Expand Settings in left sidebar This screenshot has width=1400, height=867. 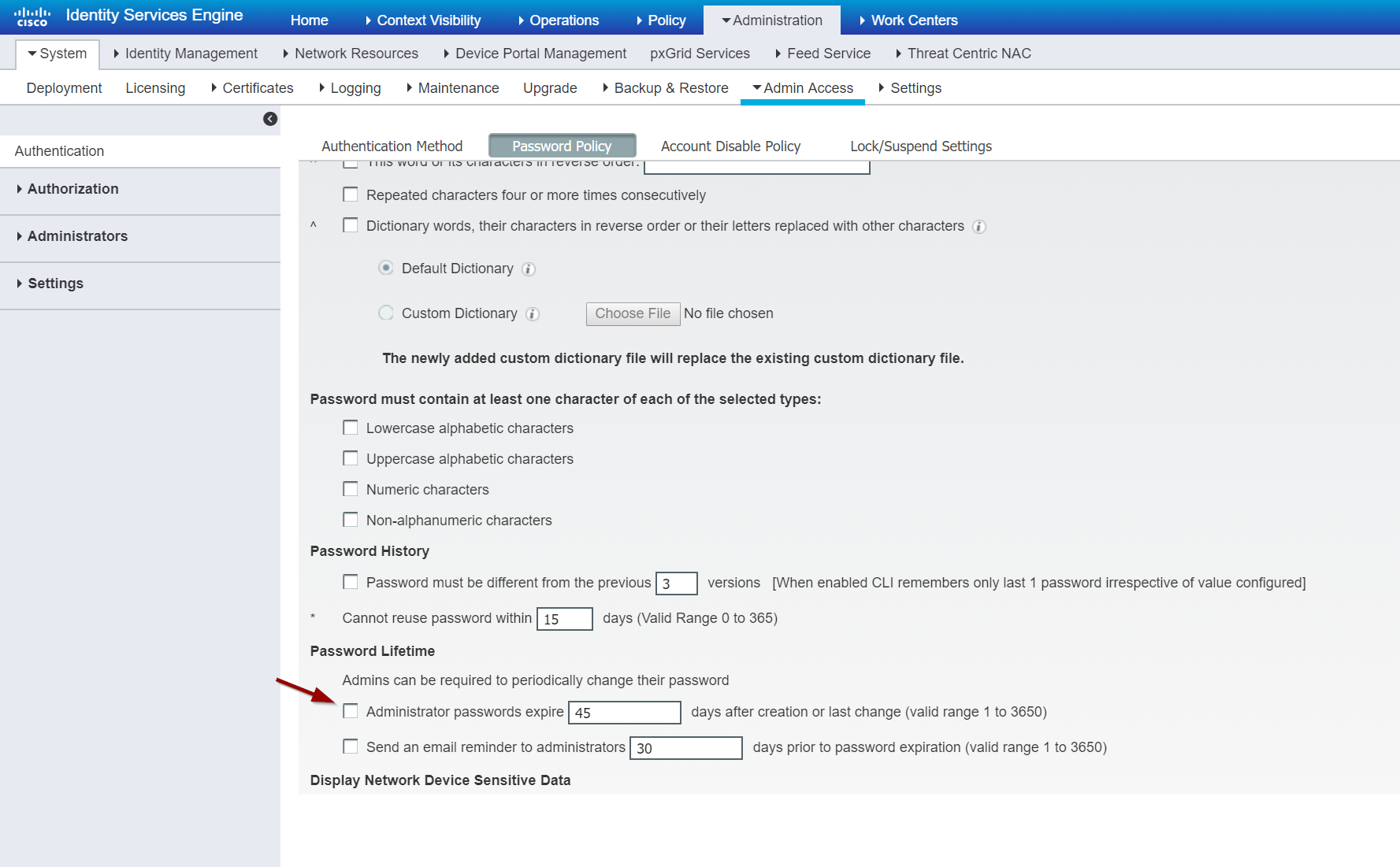click(x=50, y=283)
